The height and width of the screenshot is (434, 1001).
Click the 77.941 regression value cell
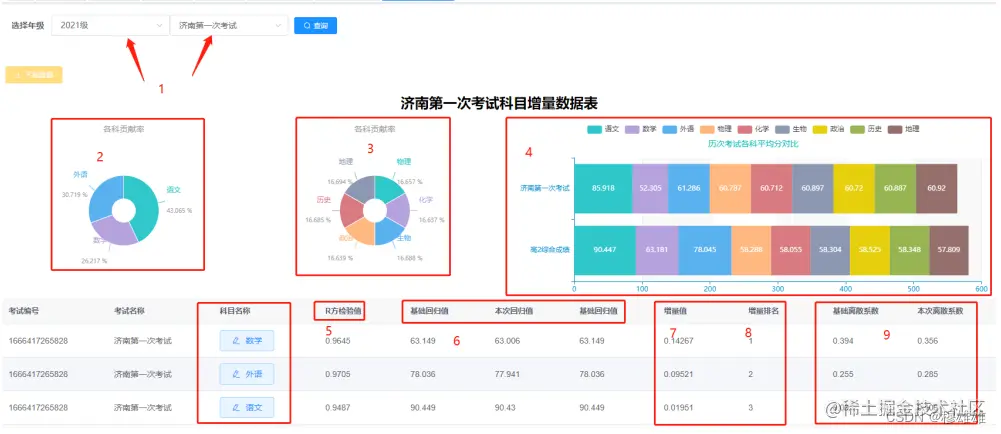tap(508, 374)
